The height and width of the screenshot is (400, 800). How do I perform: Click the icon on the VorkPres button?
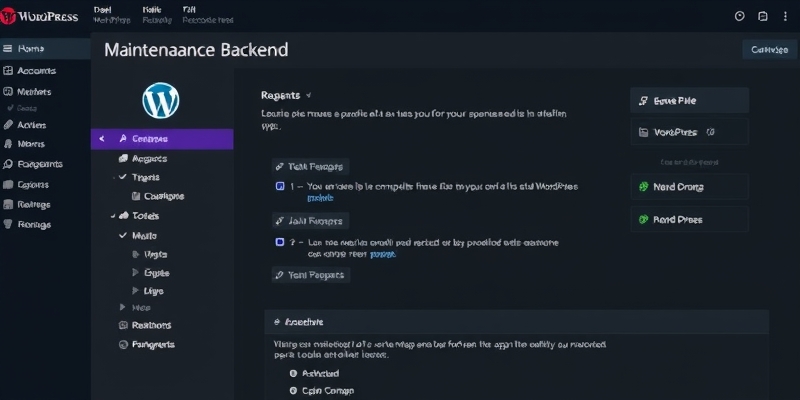click(644, 132)
